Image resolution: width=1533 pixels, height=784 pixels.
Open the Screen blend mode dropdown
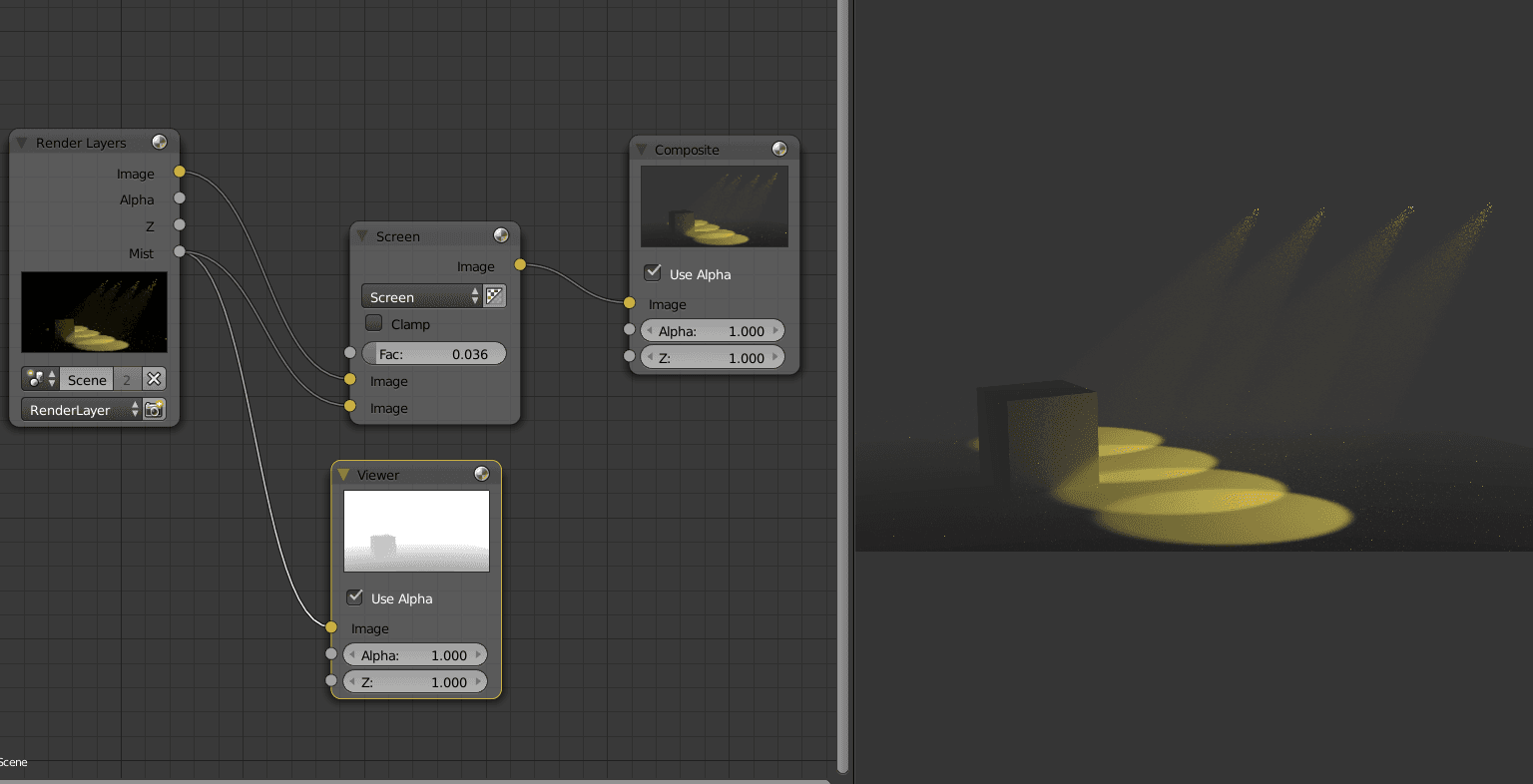pyautogui.click(x=422, y=297)
